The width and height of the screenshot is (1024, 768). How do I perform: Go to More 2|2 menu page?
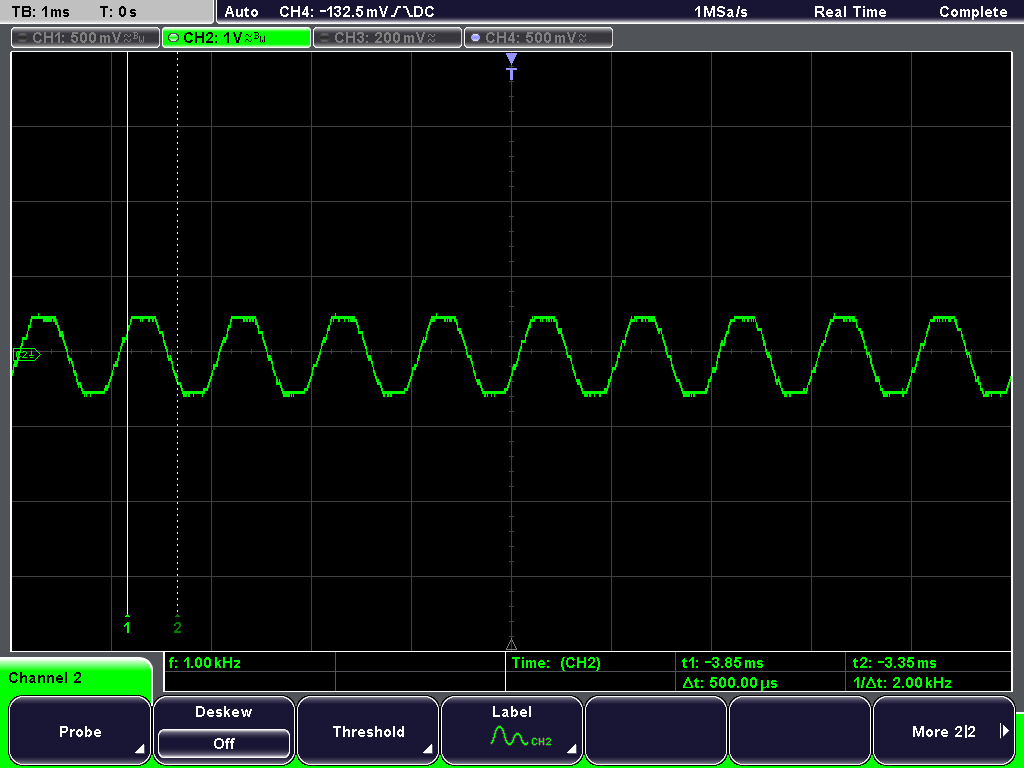943,731
